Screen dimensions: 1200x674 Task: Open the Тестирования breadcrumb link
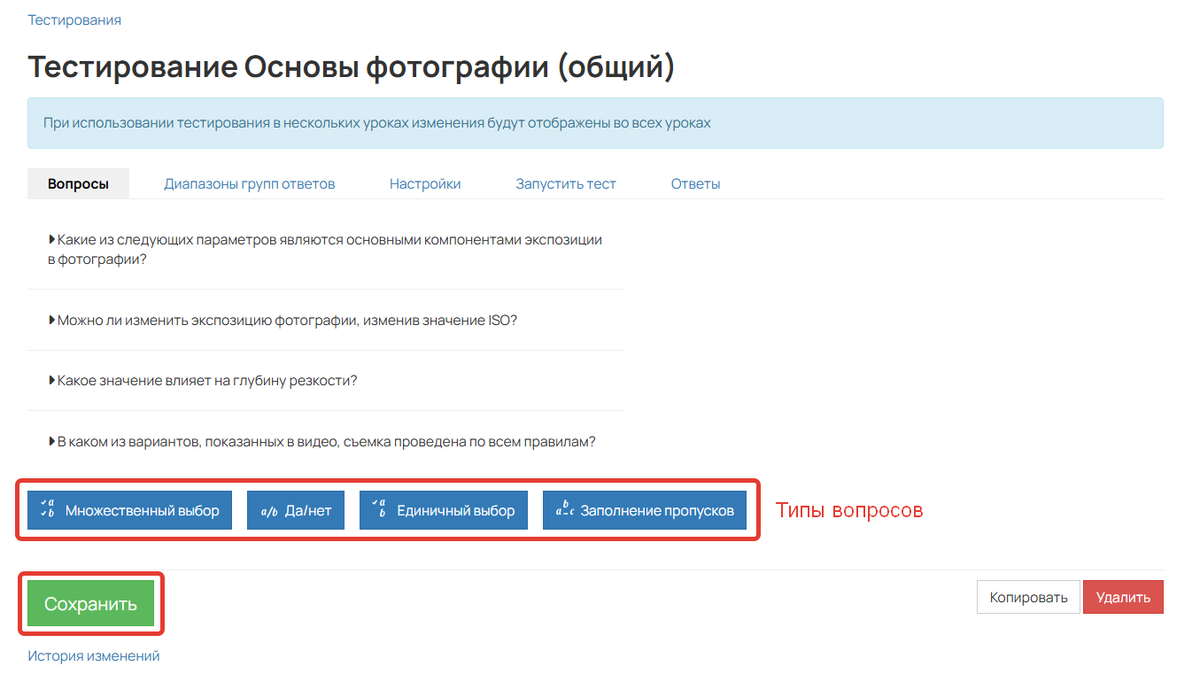click(74, 20)
